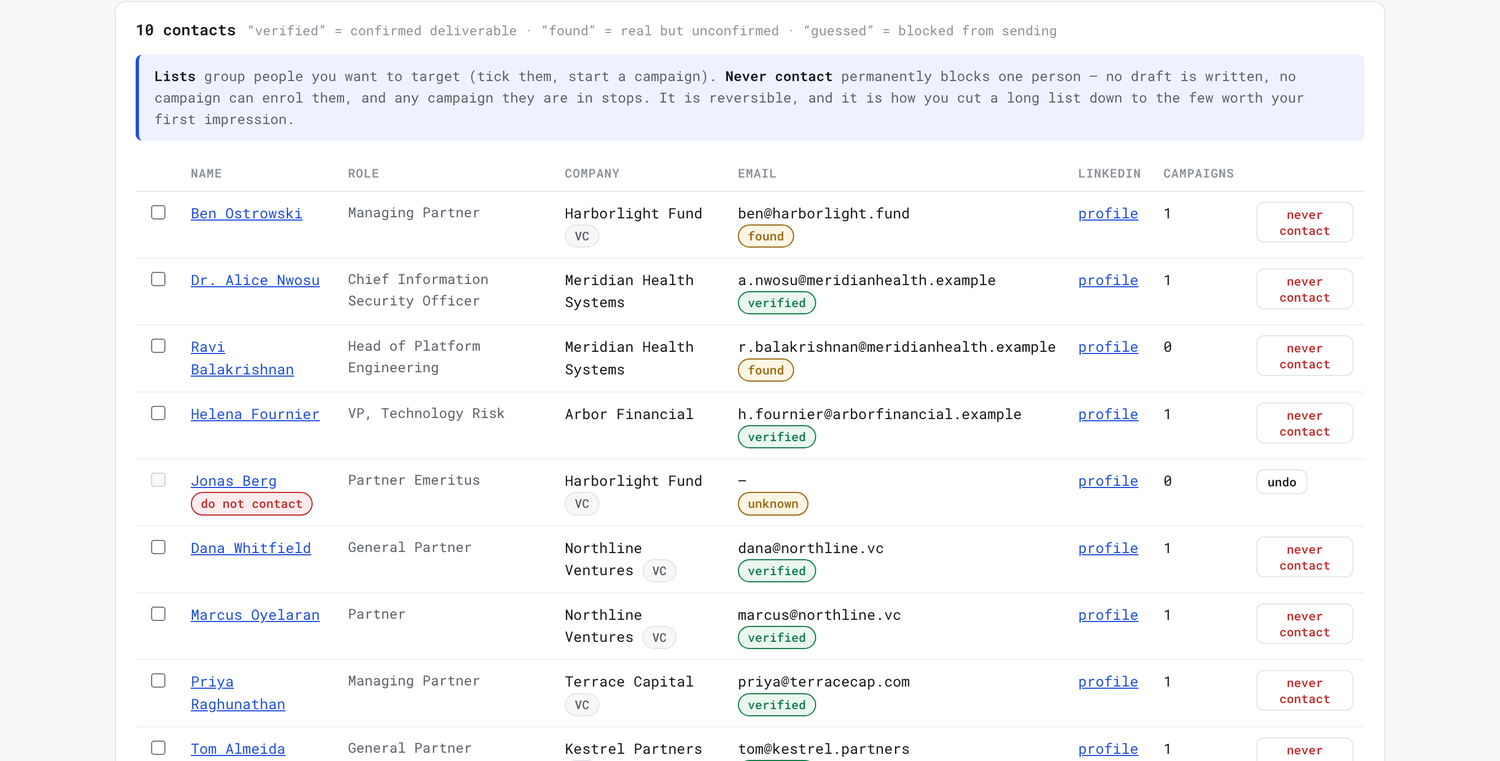Click the "do not contact" badge
Image resolution: width=1500 pixels, height=761 pixels.
(252, 504)
